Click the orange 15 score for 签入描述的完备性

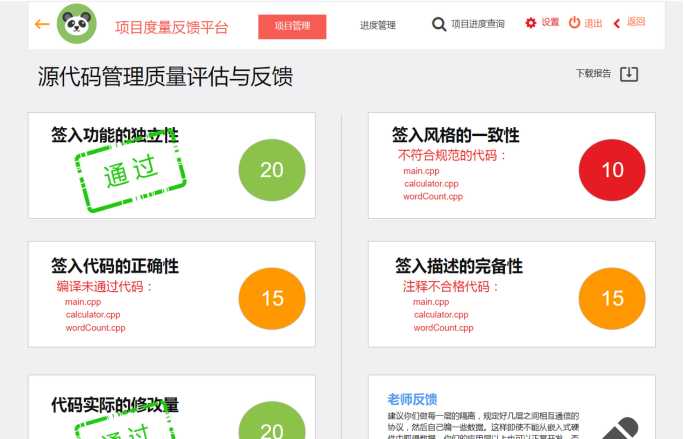pos(612,298)
